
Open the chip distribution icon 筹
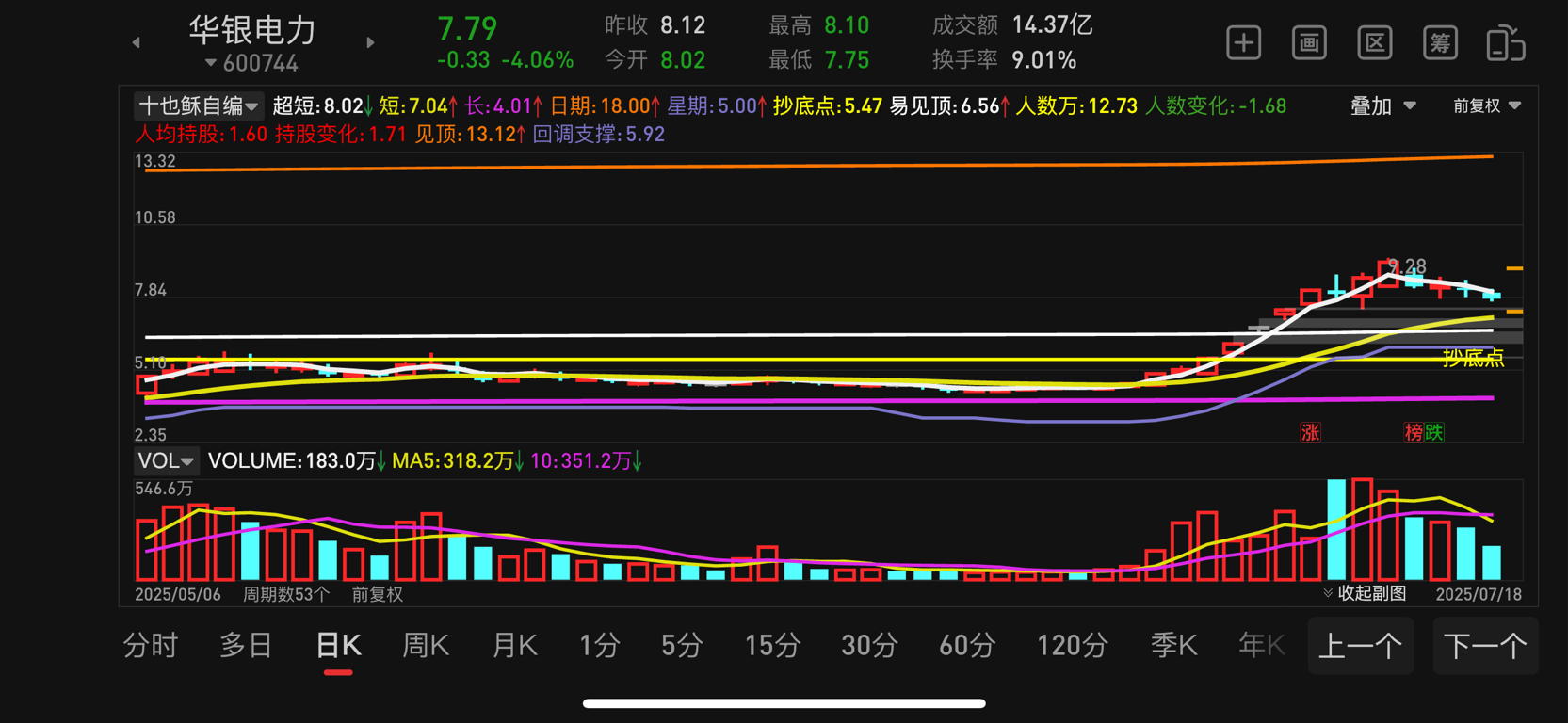pyautogui.click(x=1440, y=43)
